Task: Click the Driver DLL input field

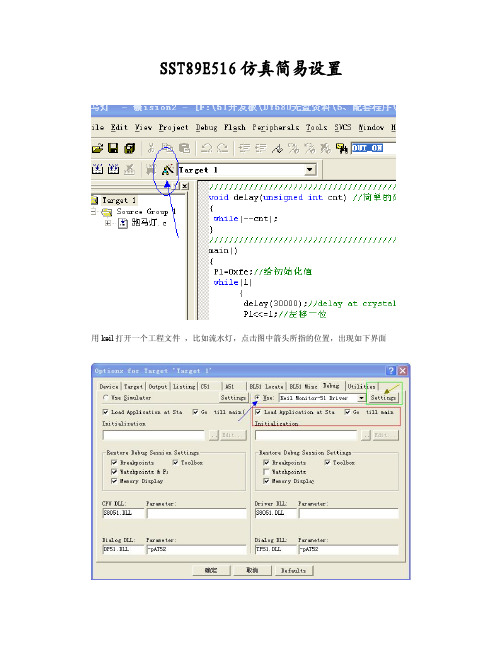Action: [276, 513]
